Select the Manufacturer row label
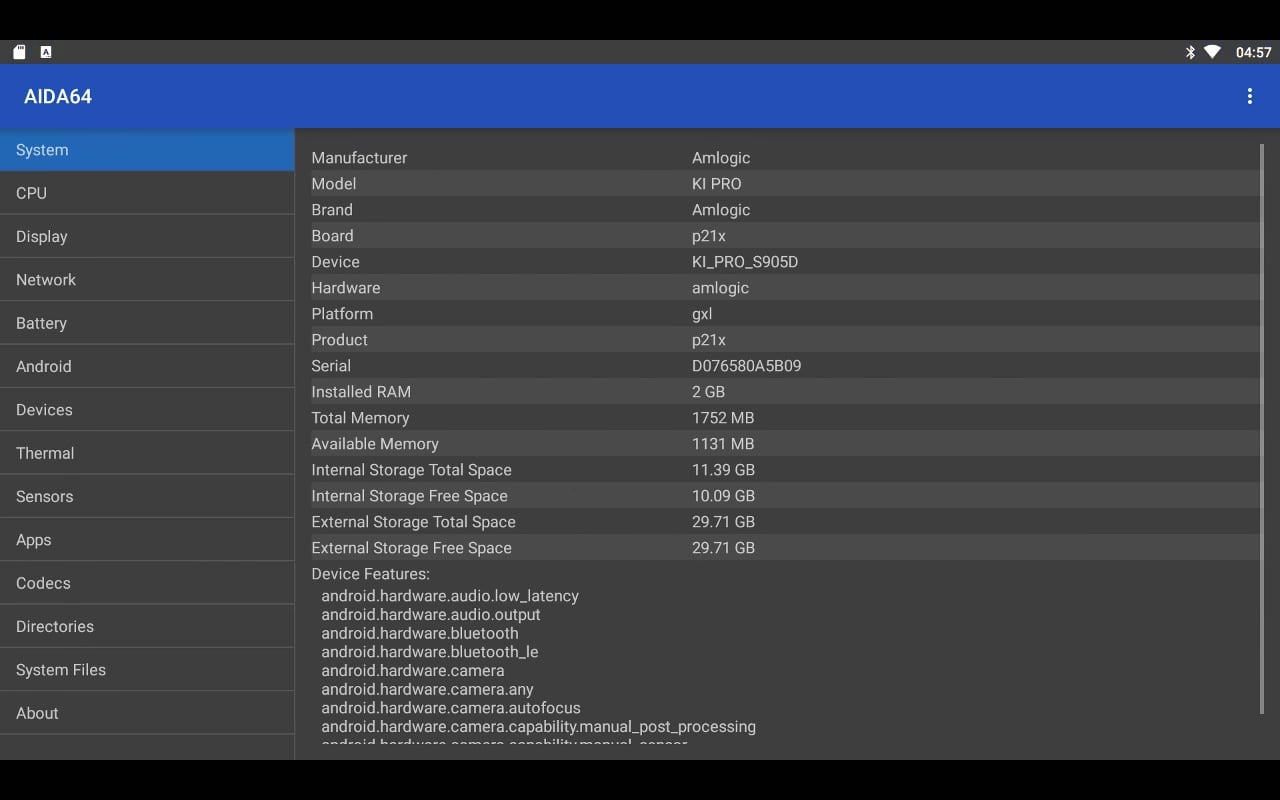 (x=359, y=158)
